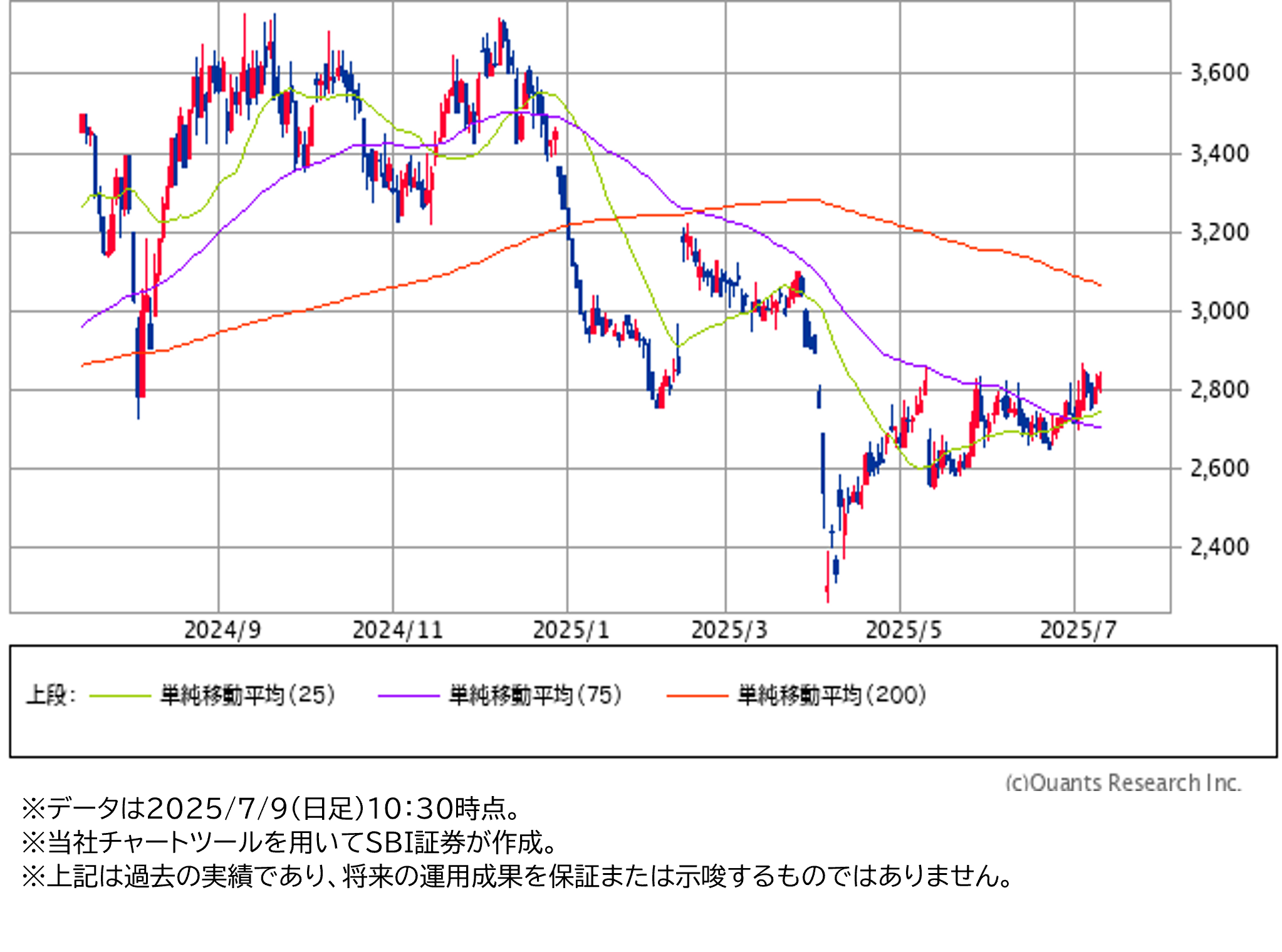Image resolution: width=1282 pixels, height=952 pixels.
Task: Click the 2025/5 date axis label
Action: (903, 630)
